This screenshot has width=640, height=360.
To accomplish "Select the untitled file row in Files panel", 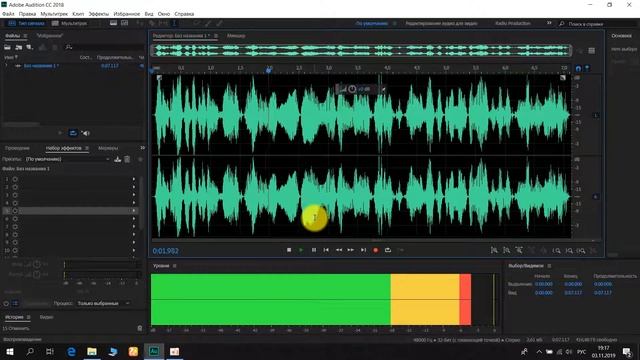I will (73, 66).
